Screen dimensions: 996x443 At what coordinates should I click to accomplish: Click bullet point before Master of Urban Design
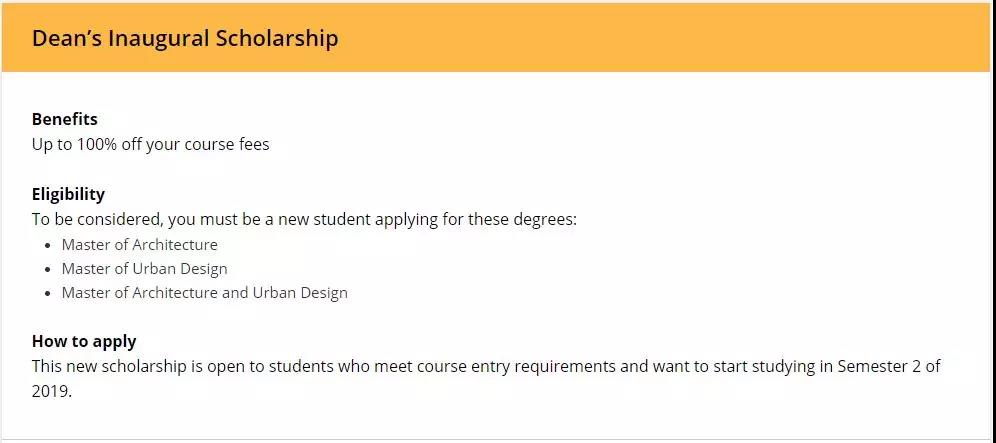tap(49, 270)
